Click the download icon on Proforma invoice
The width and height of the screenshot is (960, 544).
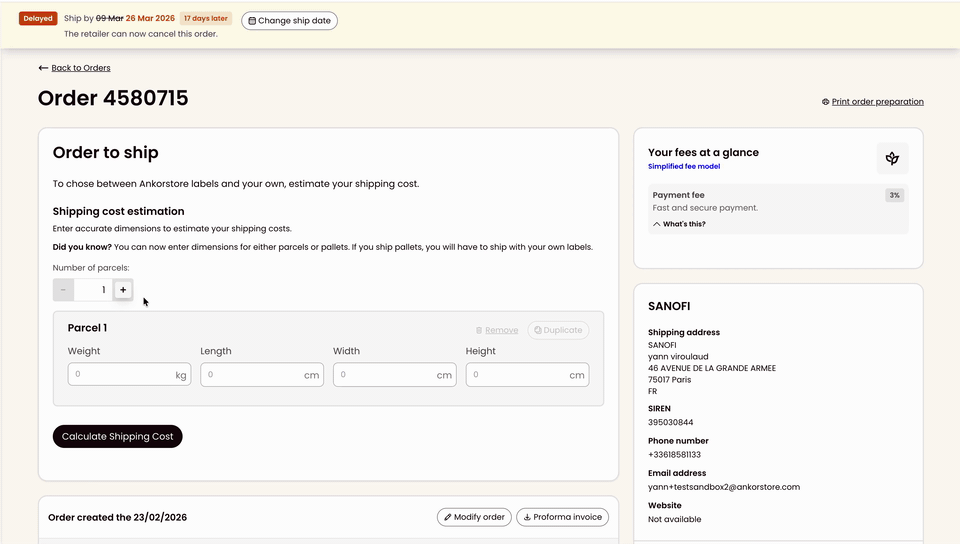527,517
